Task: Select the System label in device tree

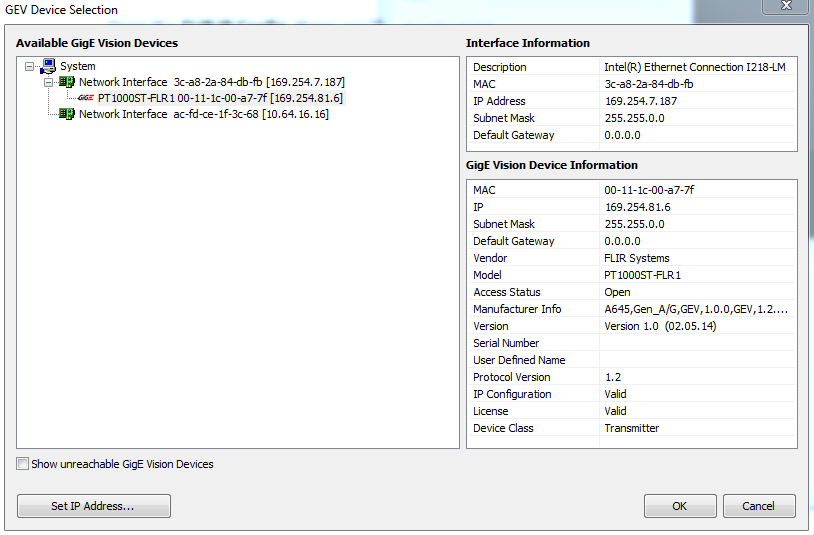Action: pos(78,66)
